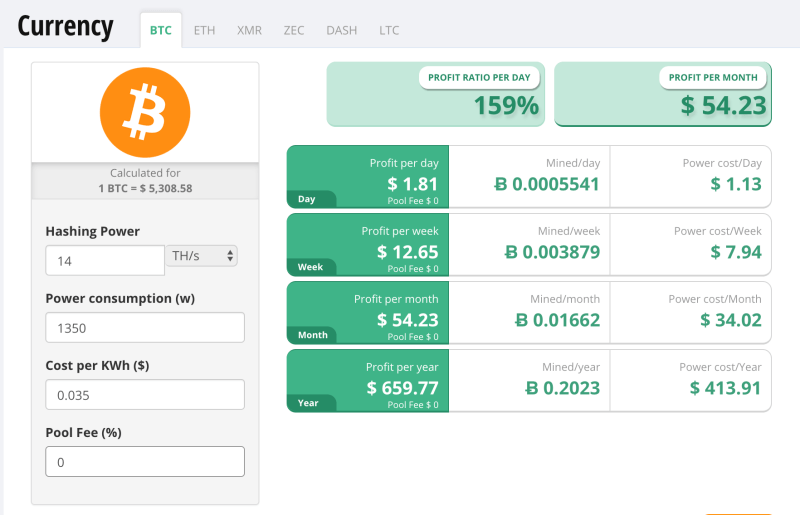The height and width of the screenshot is (515, 800).
Task: Click the Cost per KWh input
Action: (x=145, y=394)
